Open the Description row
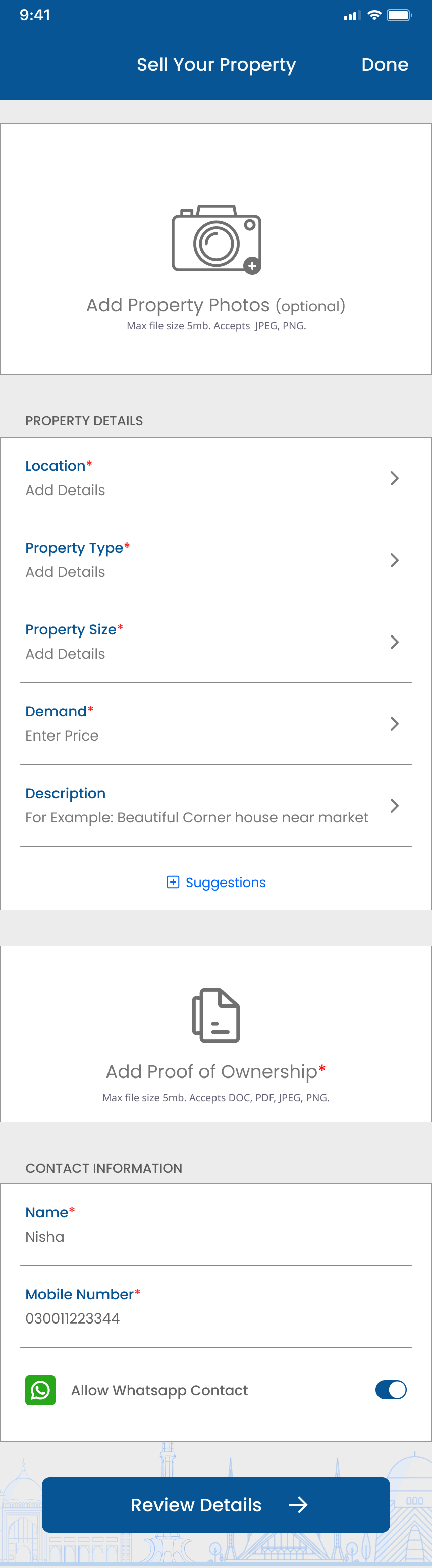 pos(216,805)
